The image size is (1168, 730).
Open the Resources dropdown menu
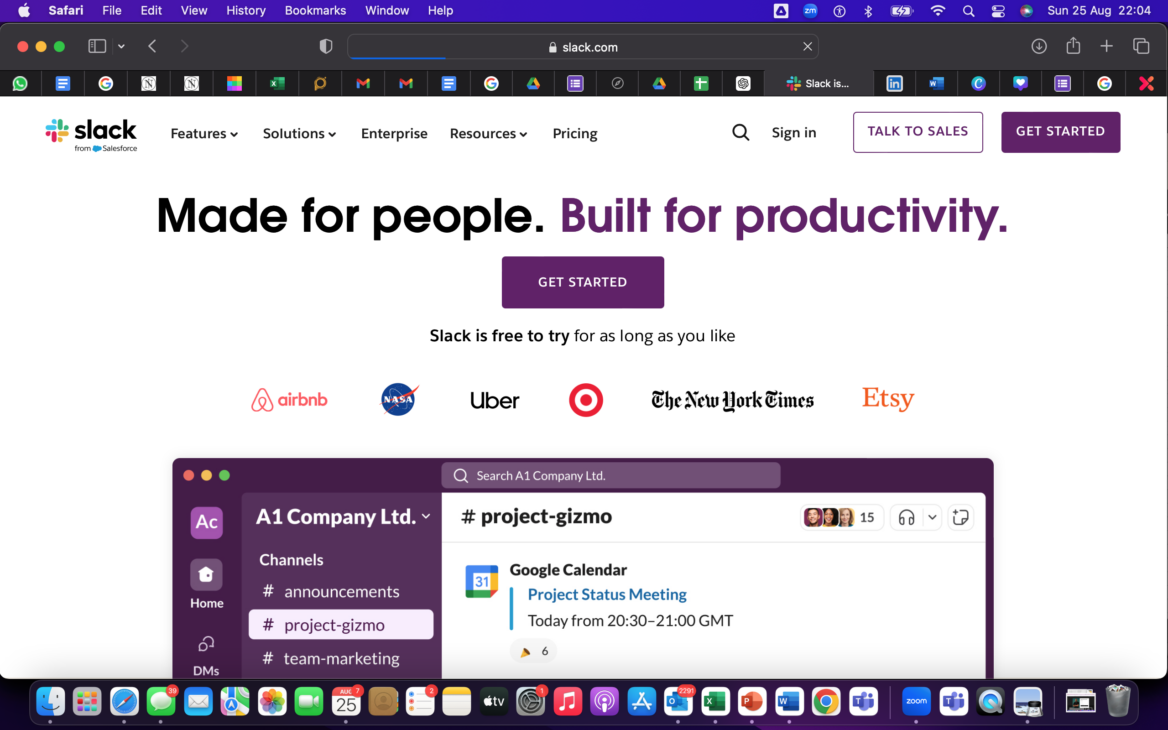[488, 133]
